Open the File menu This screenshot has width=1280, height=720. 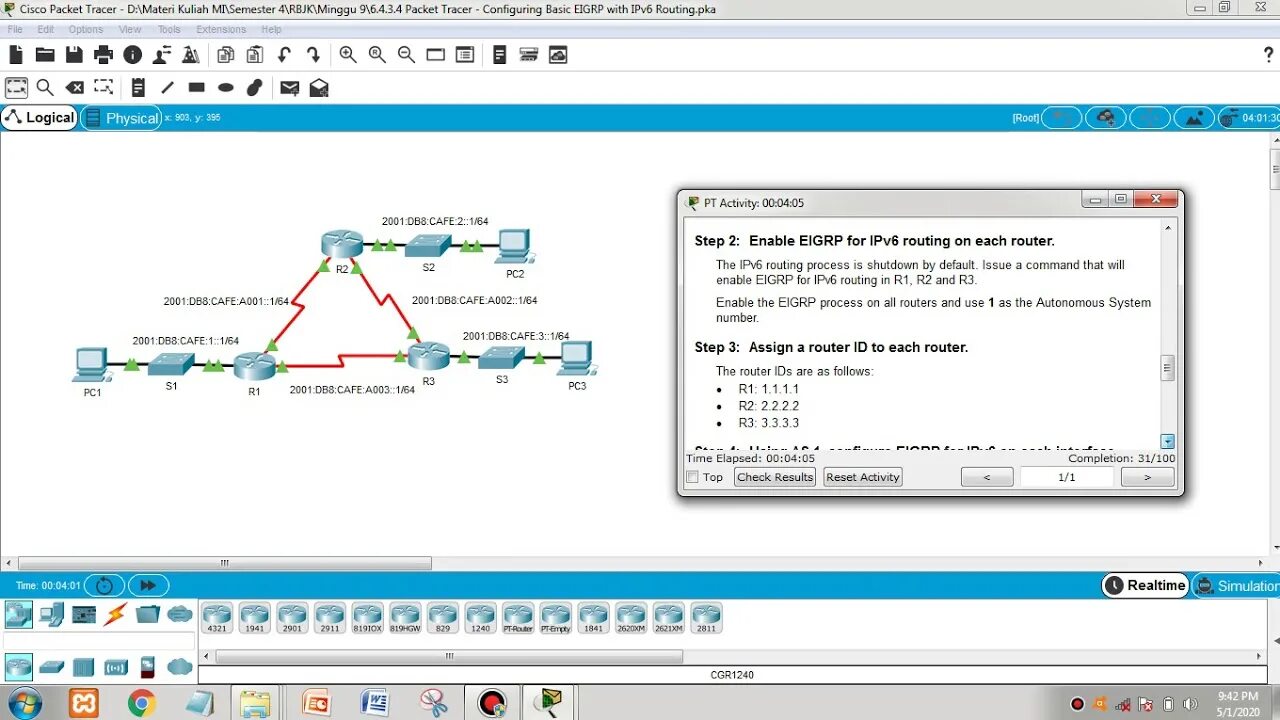[15, 30]
